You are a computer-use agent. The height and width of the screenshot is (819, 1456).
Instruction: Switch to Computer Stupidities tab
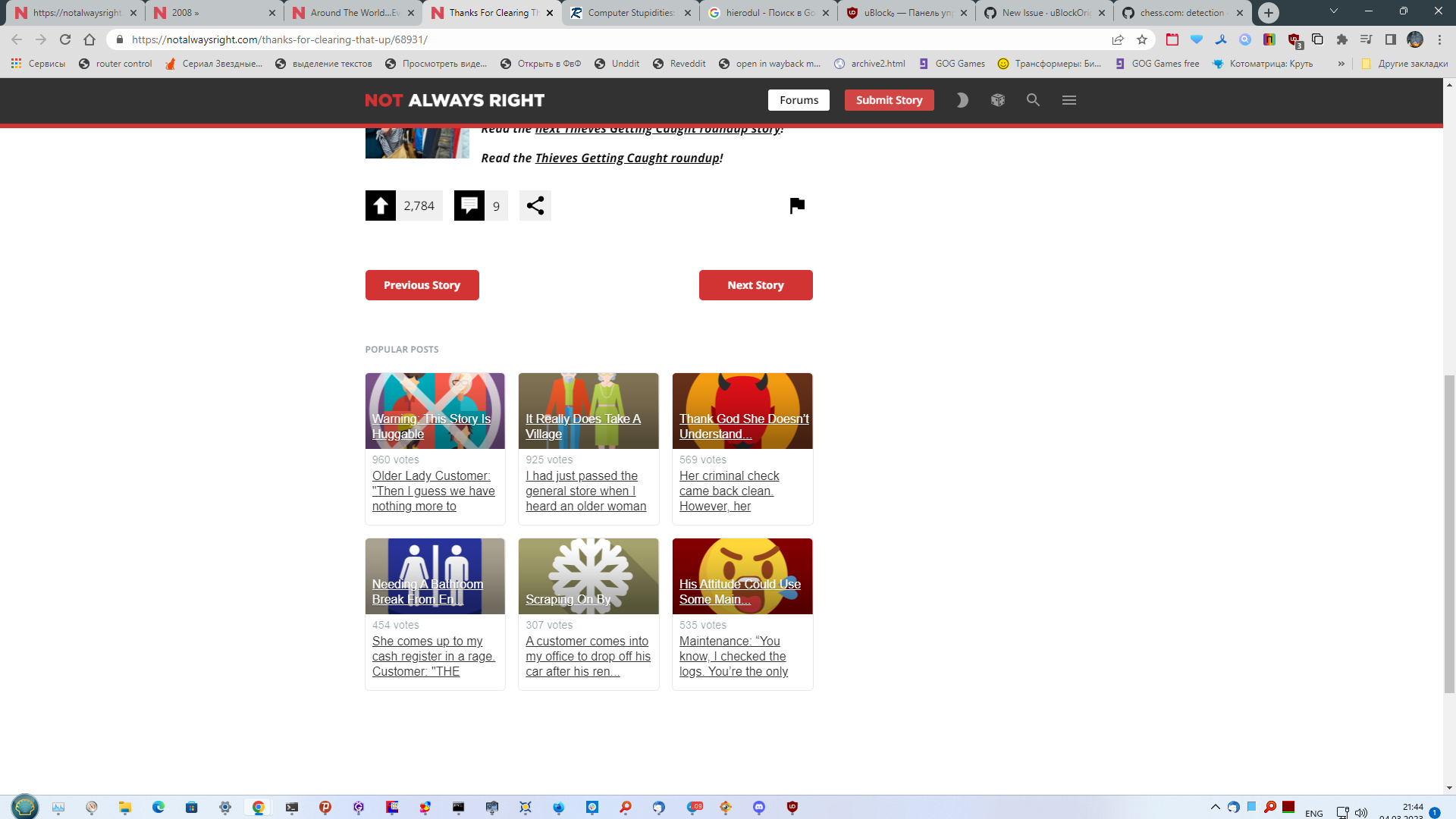pos(629,13)
